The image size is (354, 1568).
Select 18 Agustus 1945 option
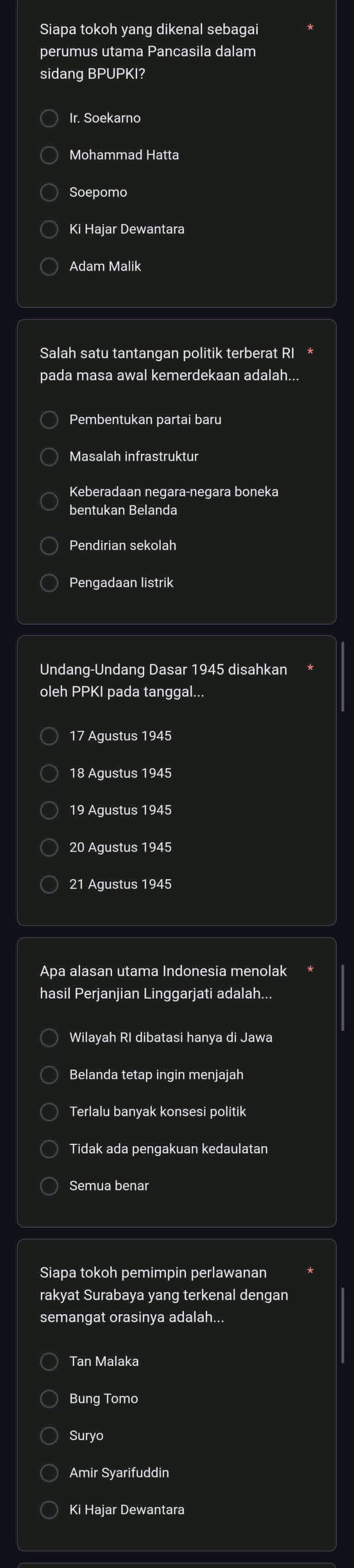click(x=49, y=773)
